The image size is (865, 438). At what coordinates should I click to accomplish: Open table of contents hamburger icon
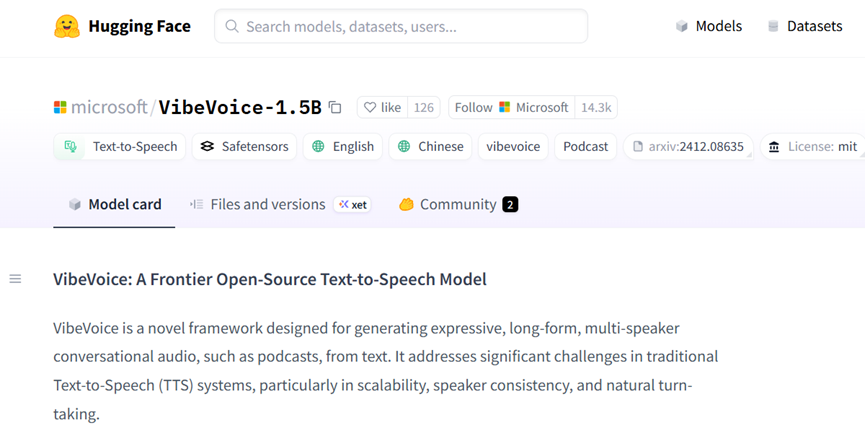tap(15, 279)
